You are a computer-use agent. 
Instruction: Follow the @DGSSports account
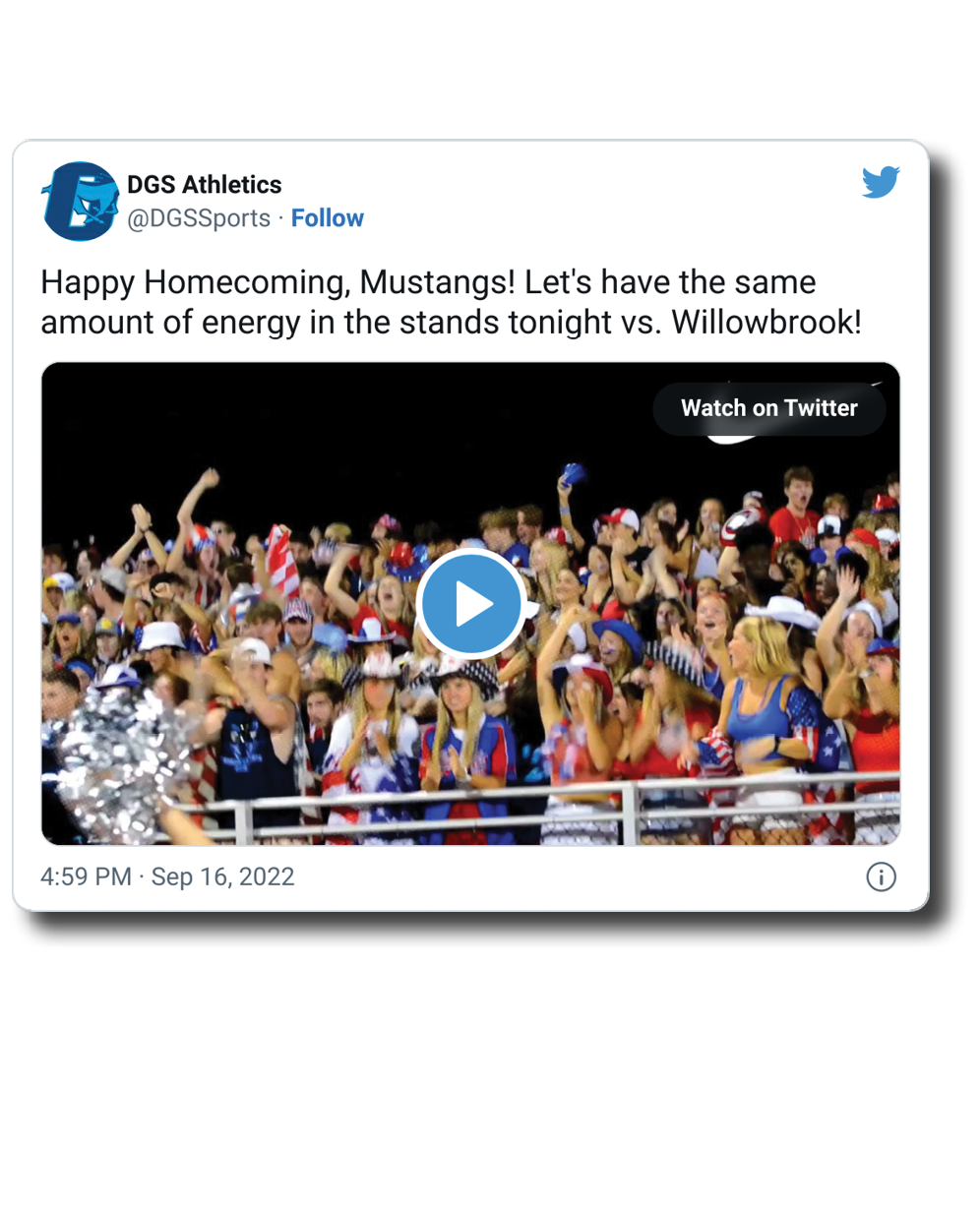pos(327,218)
